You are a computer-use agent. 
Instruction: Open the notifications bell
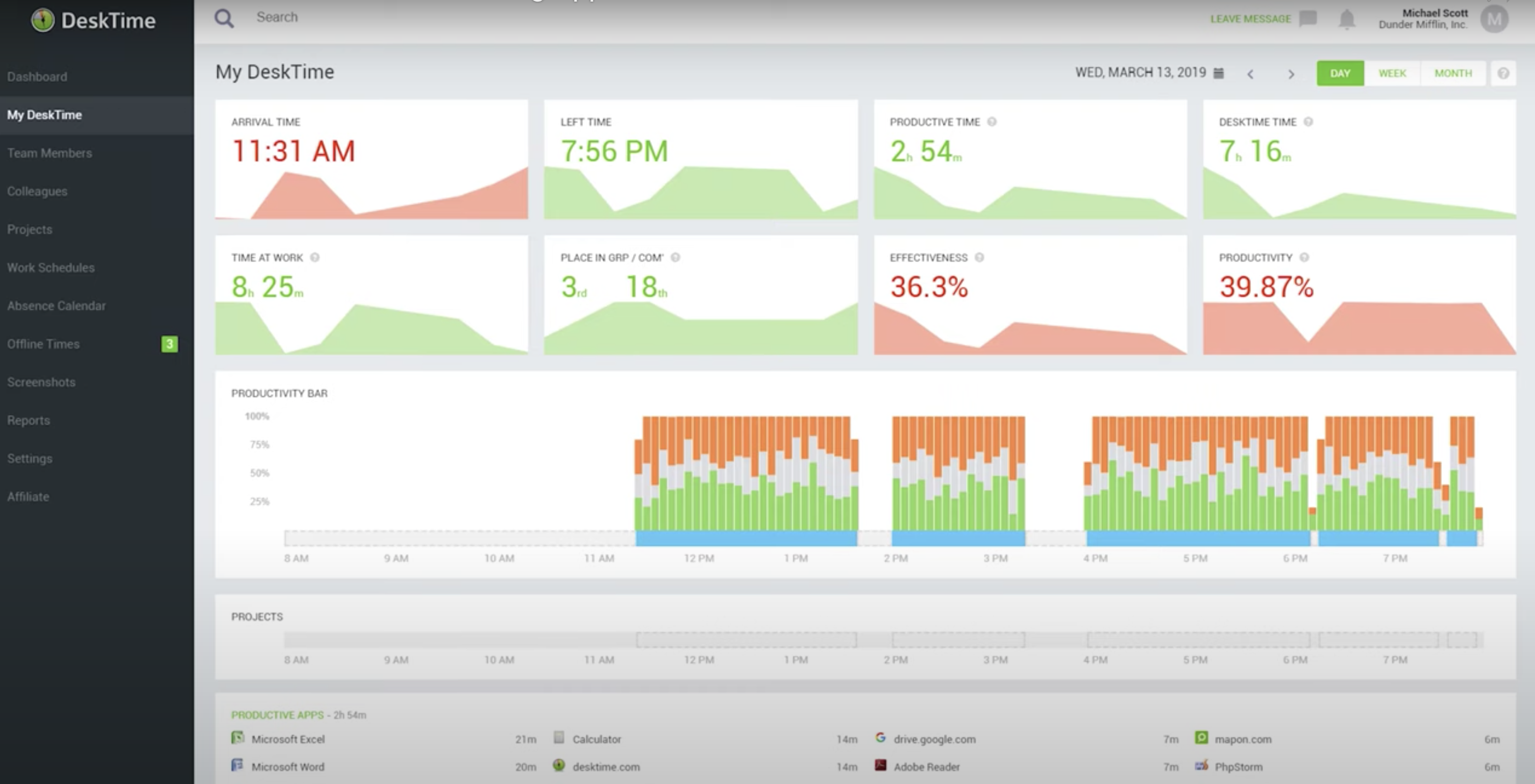[1347, 19]
